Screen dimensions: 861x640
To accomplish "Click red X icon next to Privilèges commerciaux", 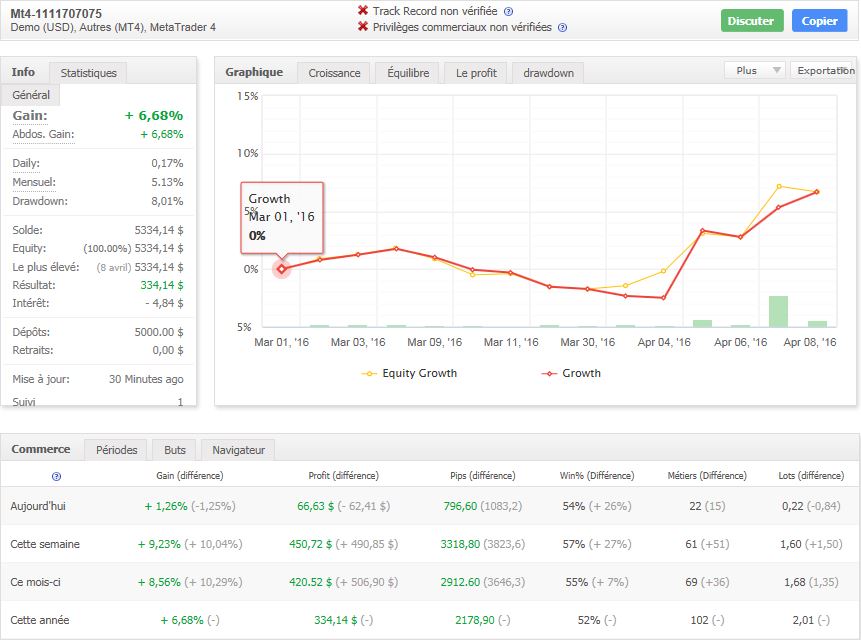I will point(363,27).
